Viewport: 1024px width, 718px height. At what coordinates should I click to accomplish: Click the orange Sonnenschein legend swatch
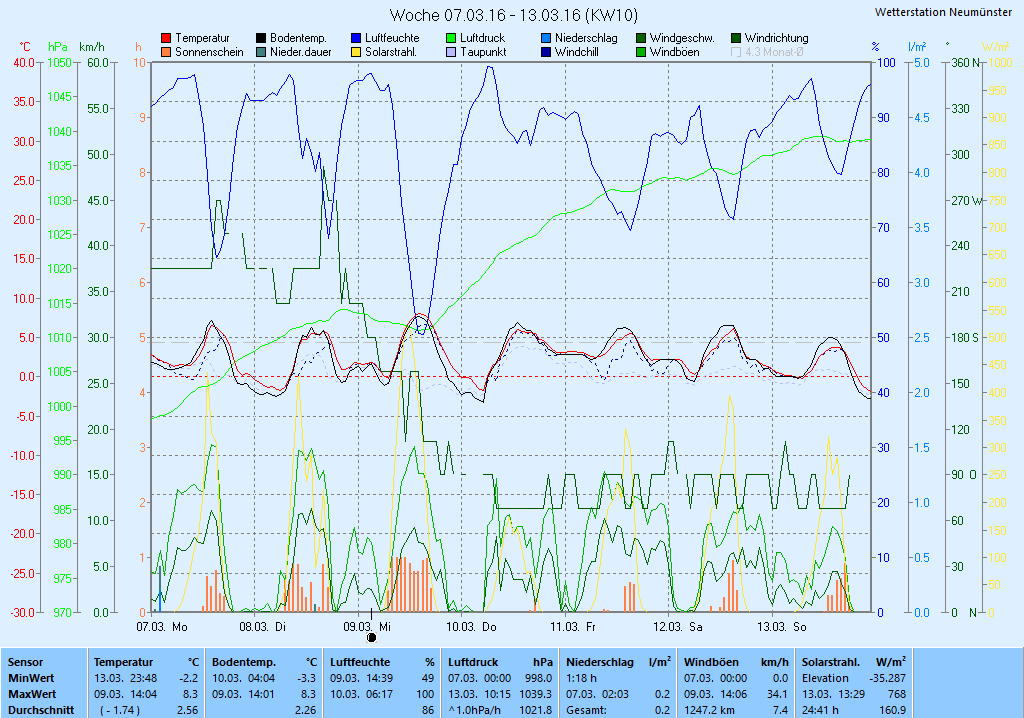click(x=166, y=52)
